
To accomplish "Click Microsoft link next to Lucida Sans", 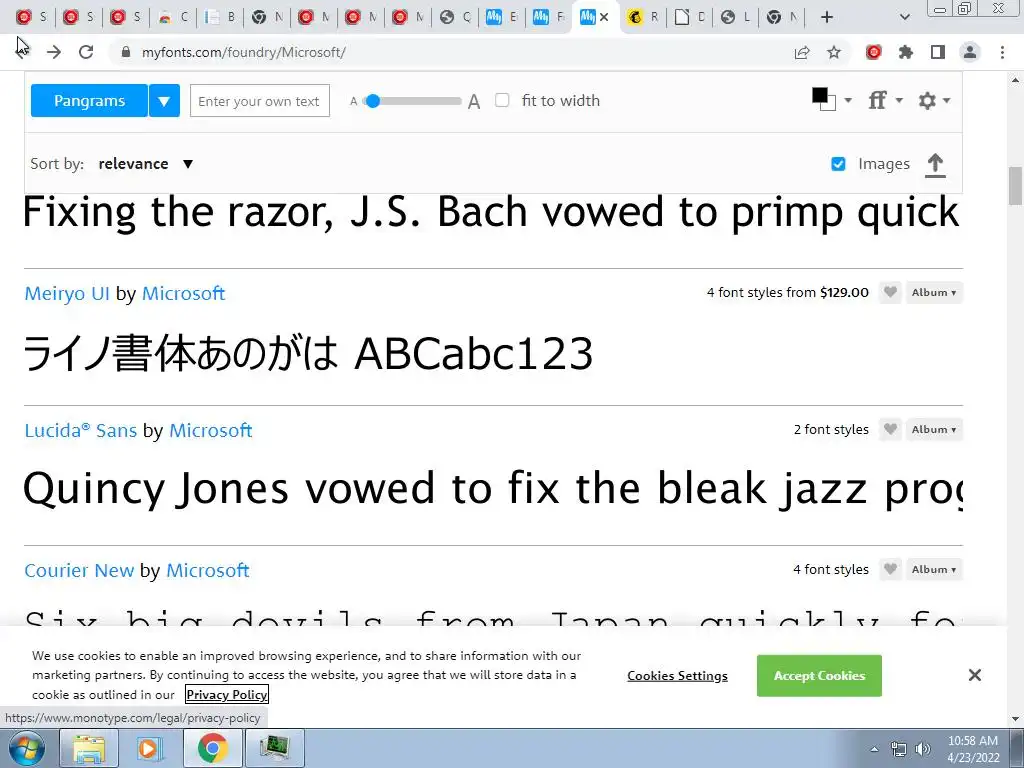I will coord(210,430).
